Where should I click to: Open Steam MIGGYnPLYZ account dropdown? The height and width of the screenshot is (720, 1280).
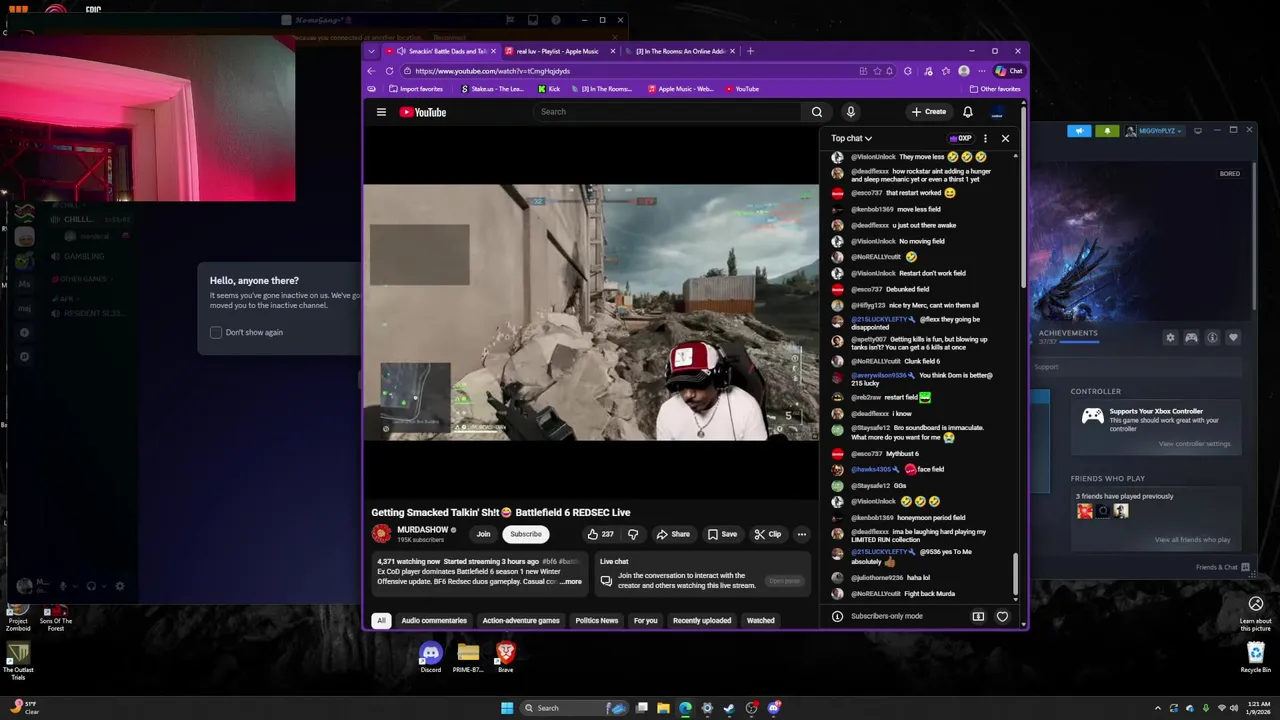pyautogui.click(x=1155, y=131)
